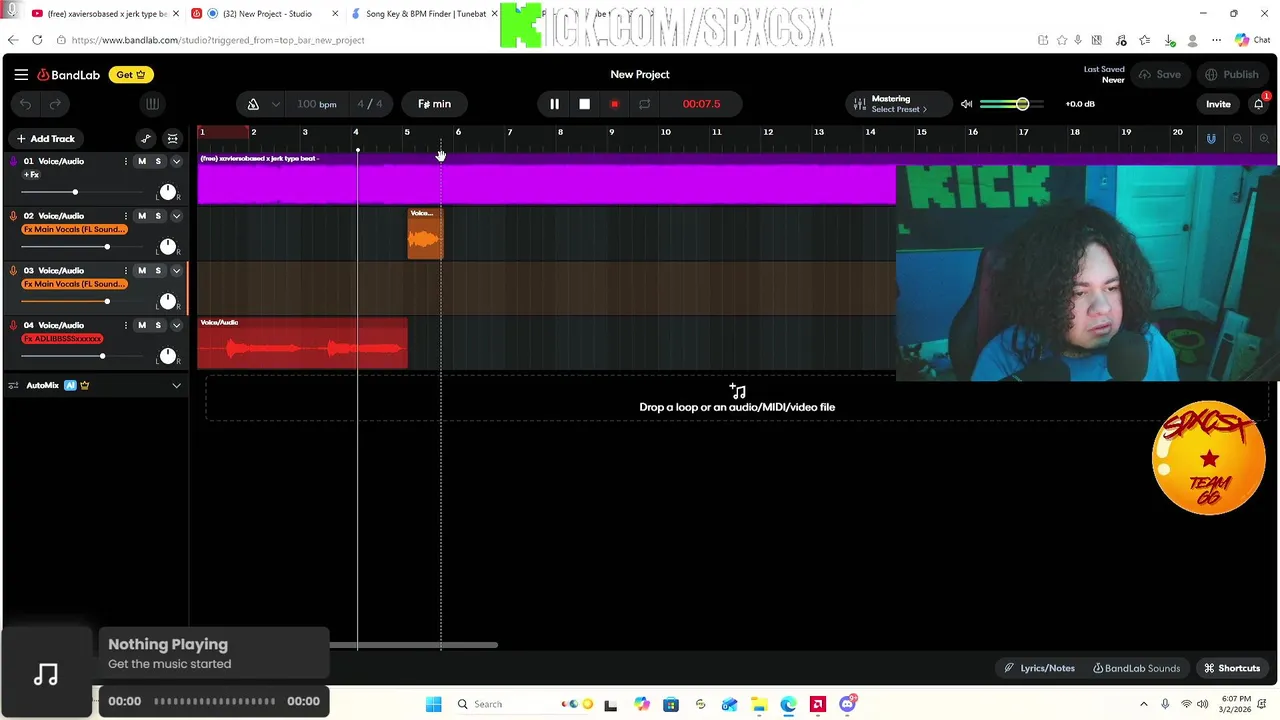Edit the 100 bpm tempo field
The image size is (1280, 720).
[317, 104]
